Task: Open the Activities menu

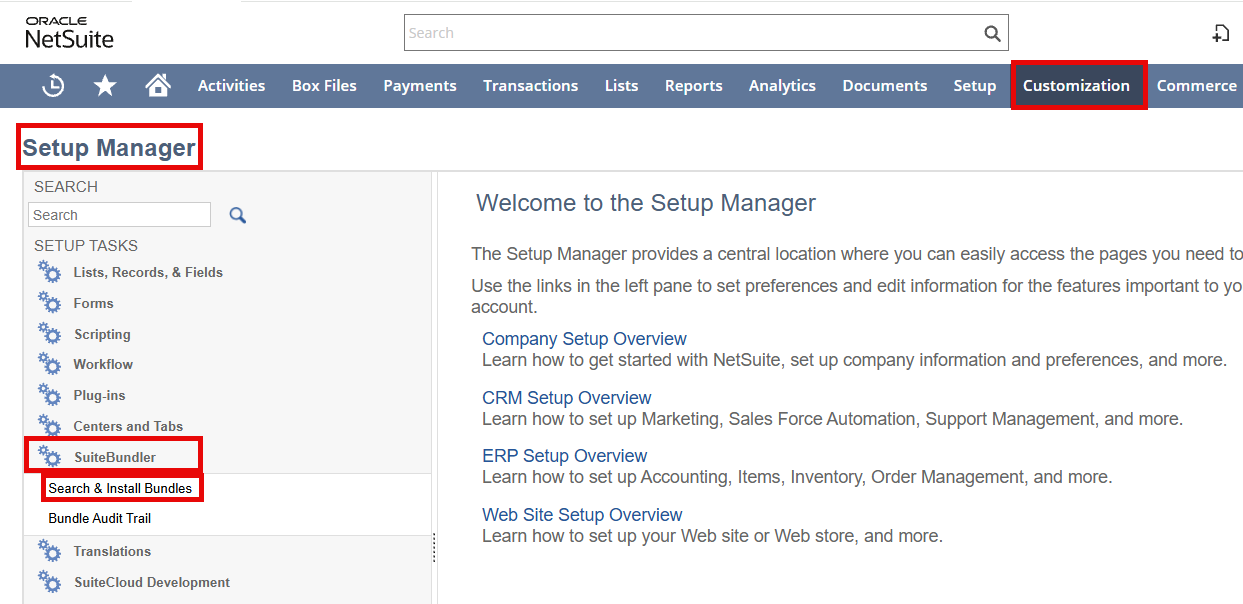Action: coord(231,86)
